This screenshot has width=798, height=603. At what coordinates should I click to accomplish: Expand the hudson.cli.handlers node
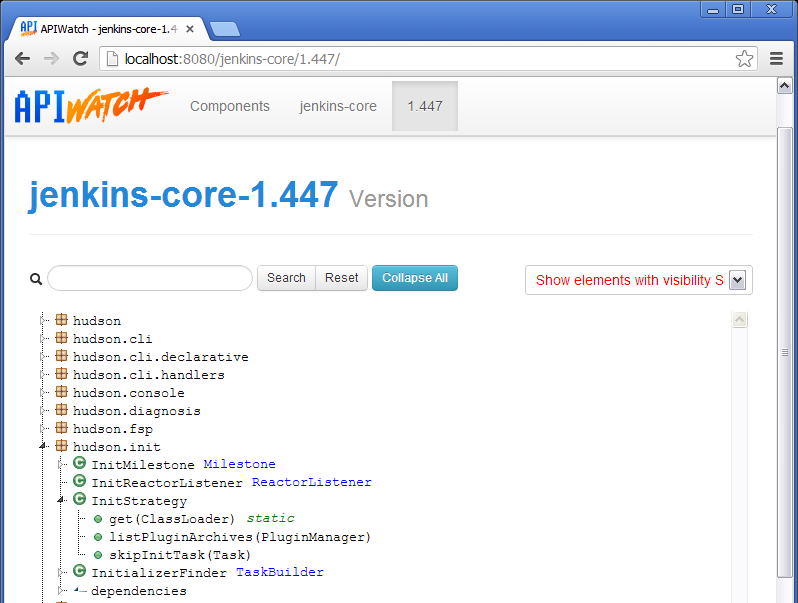coord(42,375)
